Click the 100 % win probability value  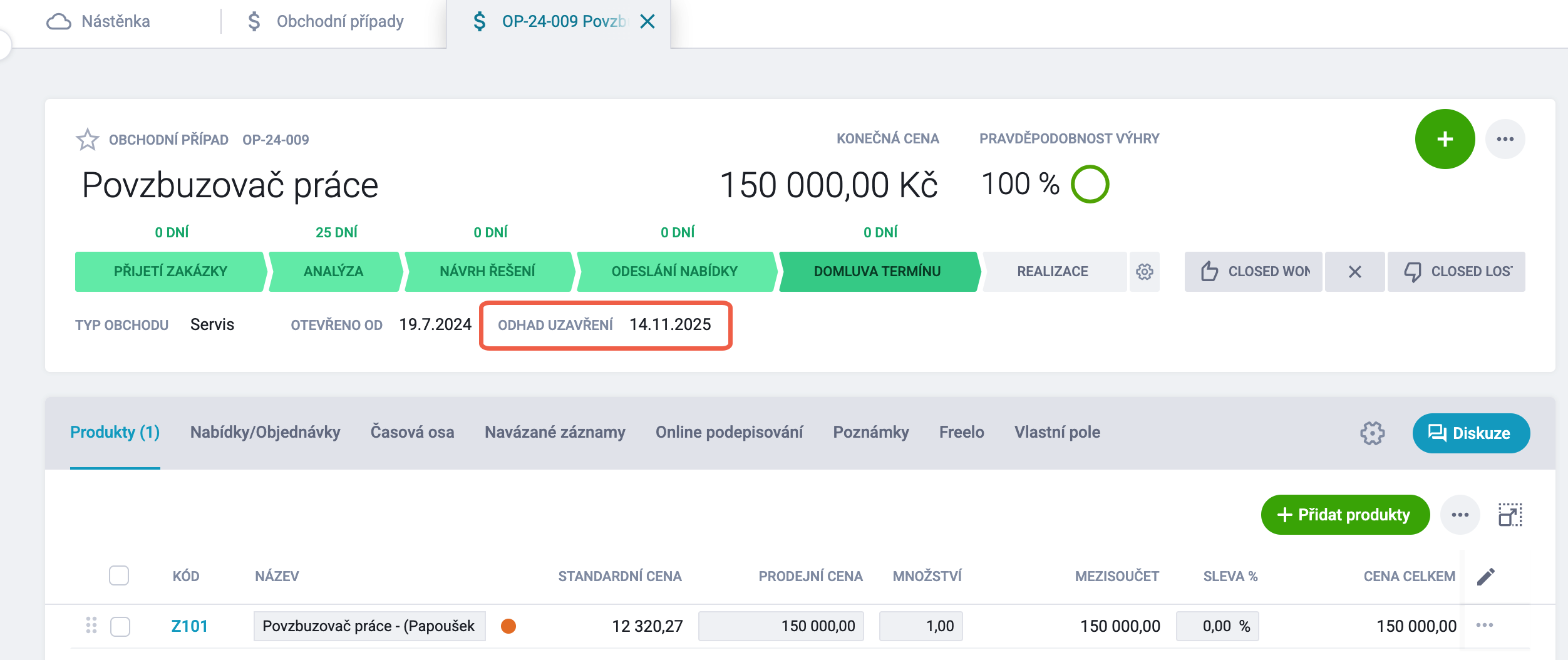tap(1020, 184)
